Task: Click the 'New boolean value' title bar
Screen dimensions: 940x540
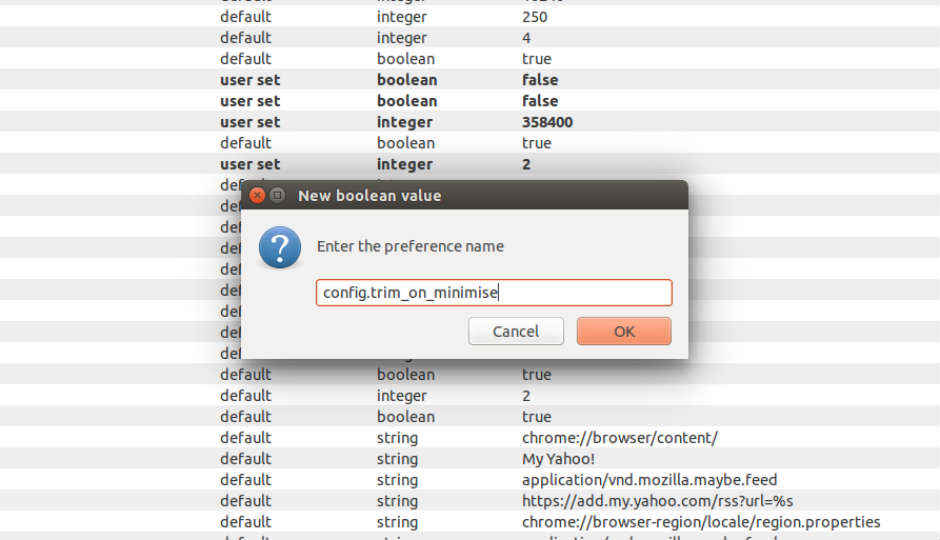Action: pos(465,195)
